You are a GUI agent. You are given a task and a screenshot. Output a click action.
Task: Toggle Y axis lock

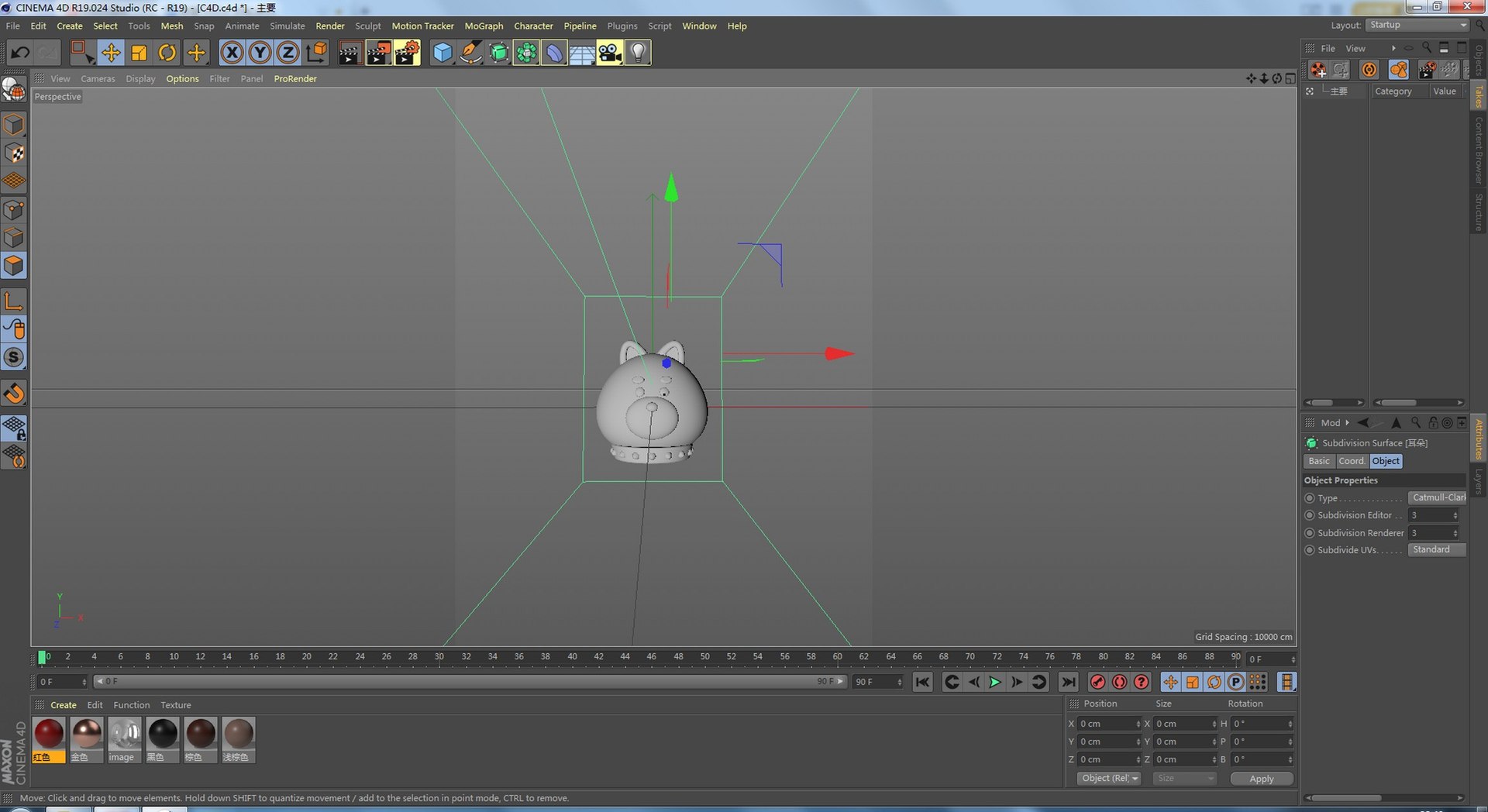click(x=260, y=53)
